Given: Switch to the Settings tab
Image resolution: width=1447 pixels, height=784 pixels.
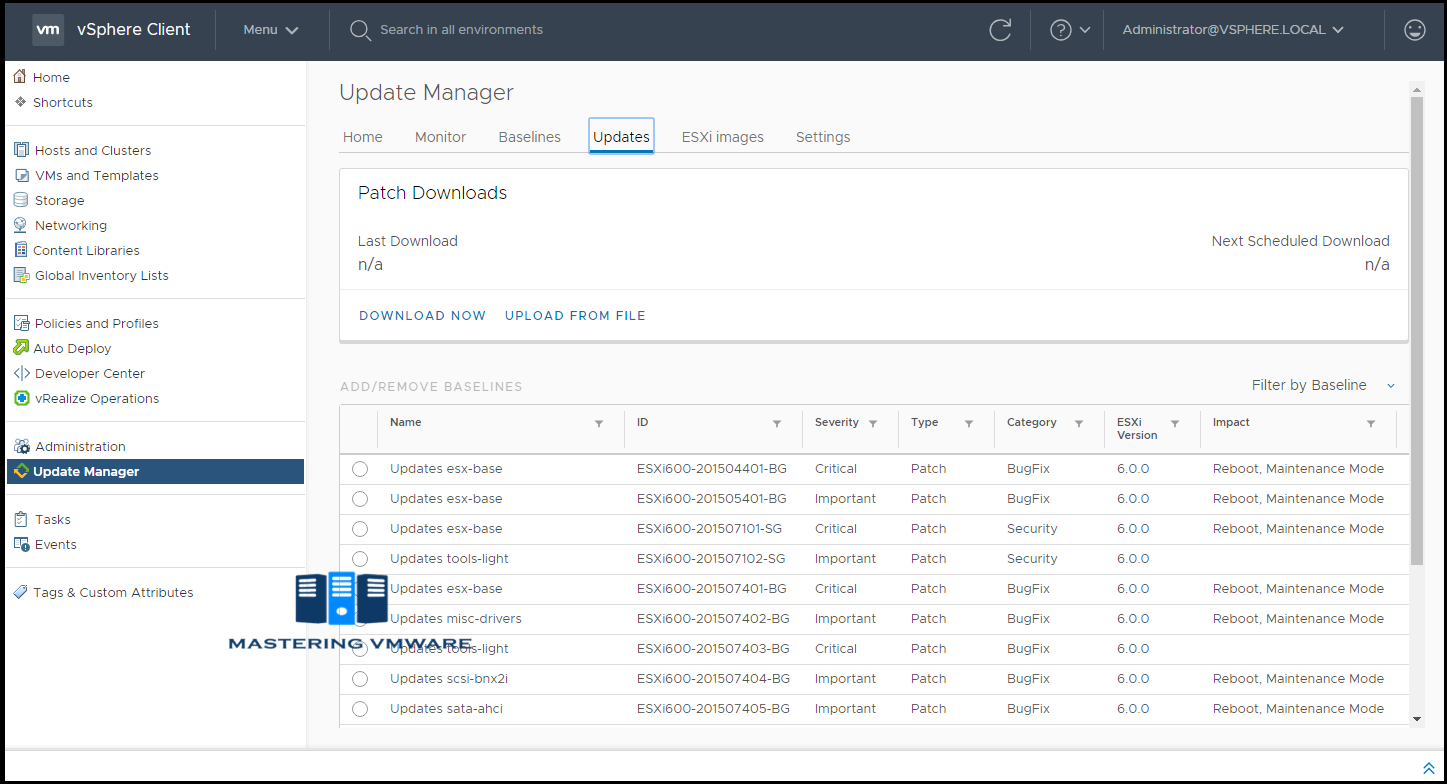Looking at the screenshot, I should click(823, 137).
